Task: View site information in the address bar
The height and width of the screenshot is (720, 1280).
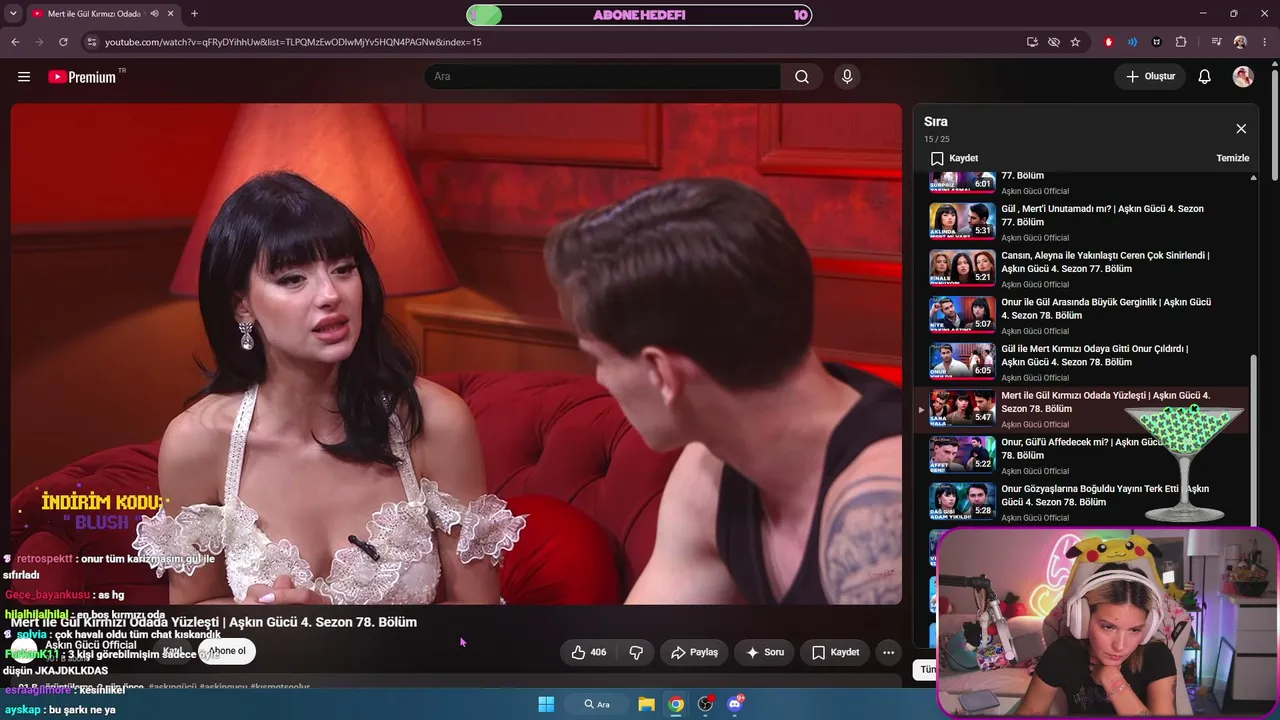Action: [x=92, y=42]
